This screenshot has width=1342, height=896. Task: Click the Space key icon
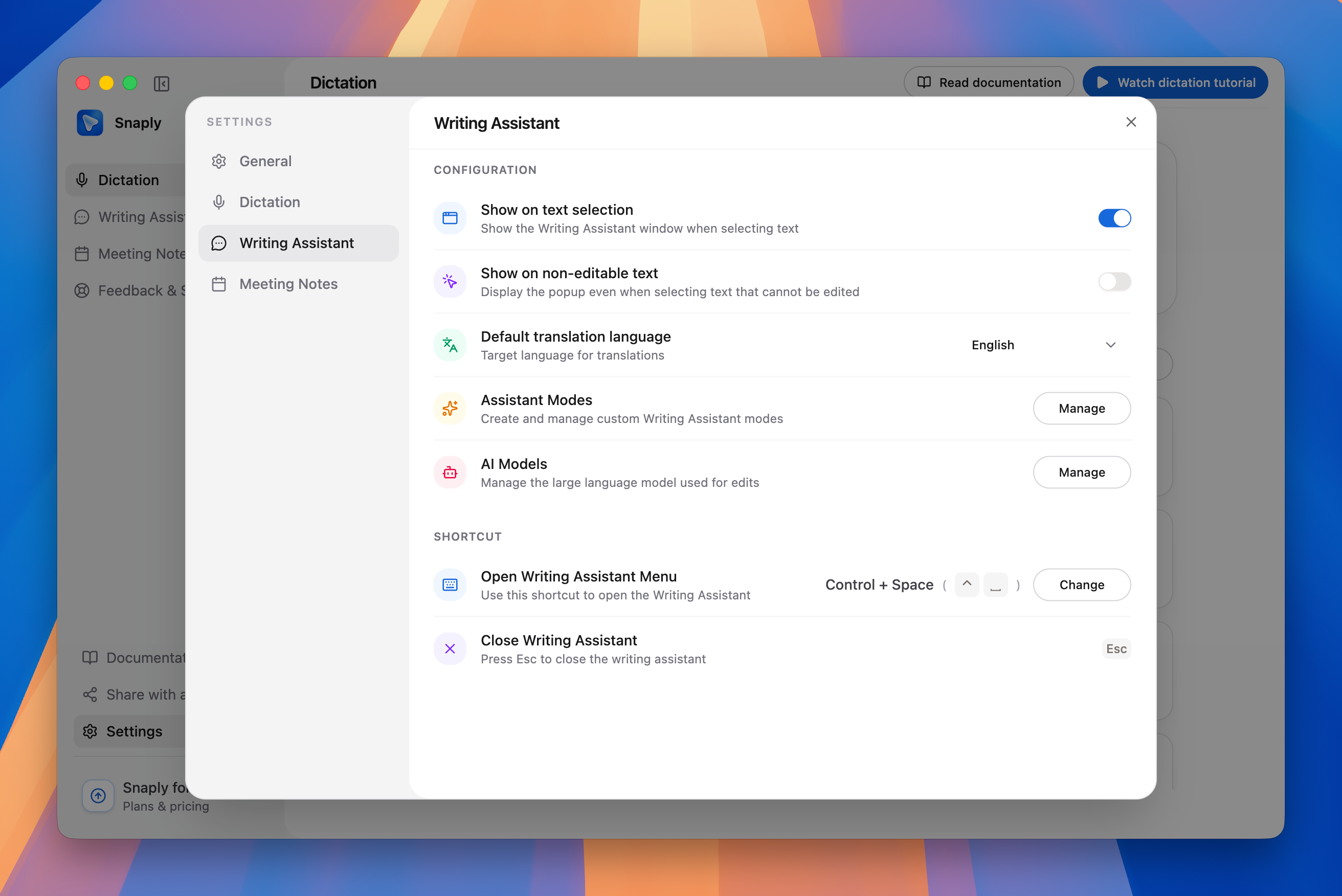[996, 585]
